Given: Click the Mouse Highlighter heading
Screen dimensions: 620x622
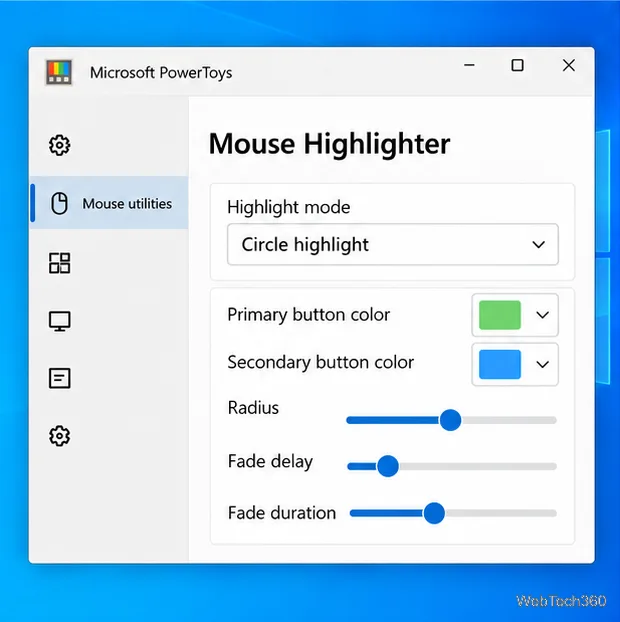Looking at the screenshot, I should (x=329, y=144).
